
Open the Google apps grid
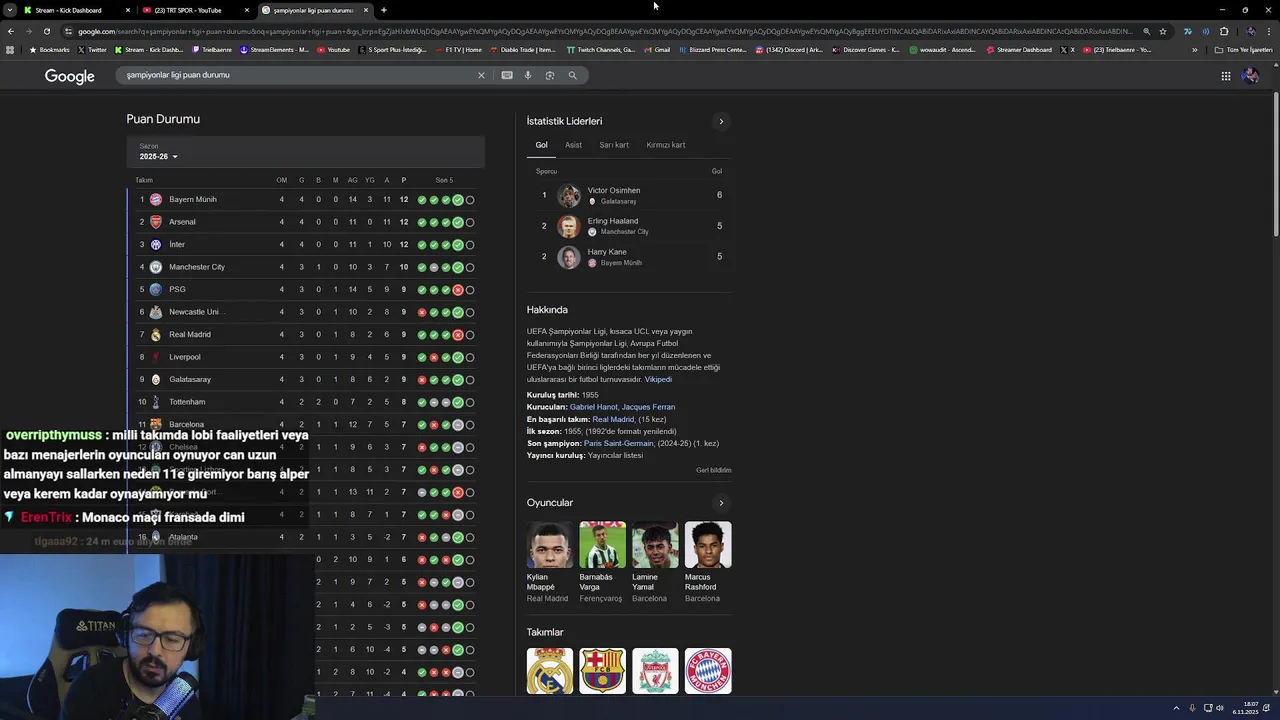click(1226, 76)
